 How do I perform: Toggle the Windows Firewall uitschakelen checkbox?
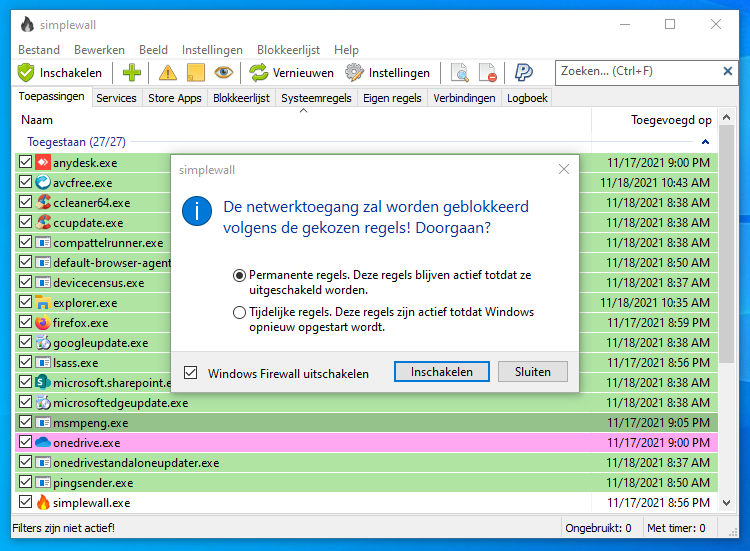click(x=191, y=373)
